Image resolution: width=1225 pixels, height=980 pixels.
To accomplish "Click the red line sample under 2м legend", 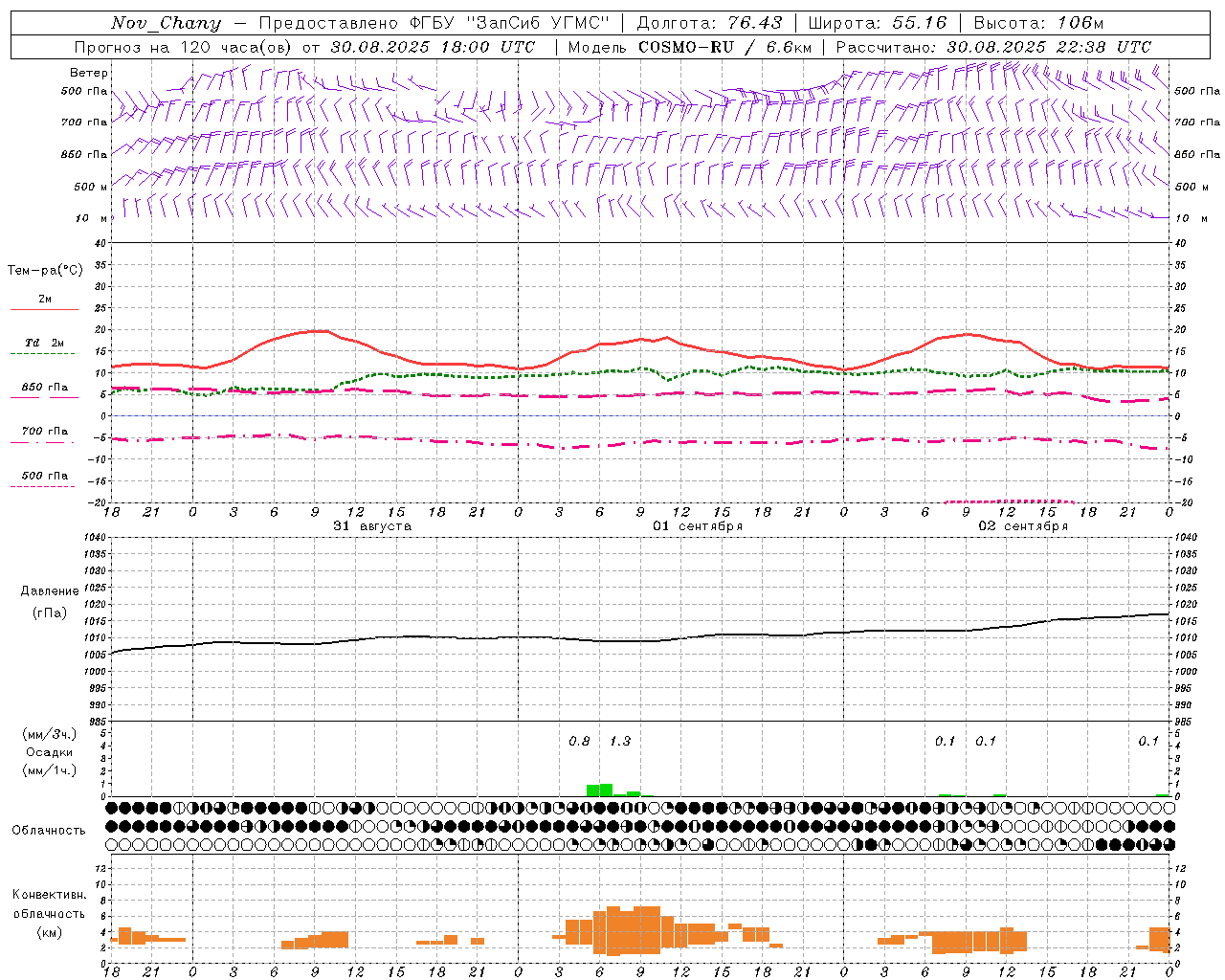I will 44,310.
